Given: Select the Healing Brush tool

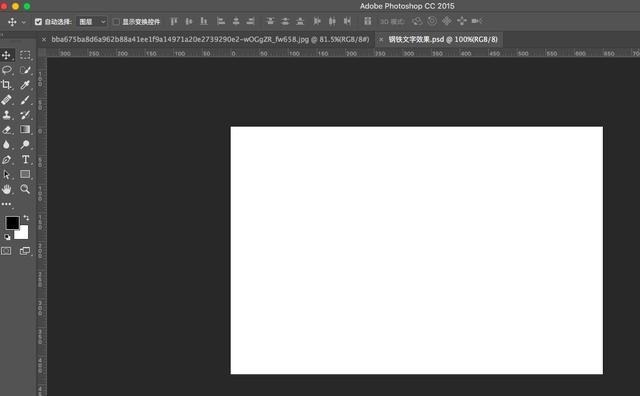Looking at the screenshot, I should (x=7, y=100).
